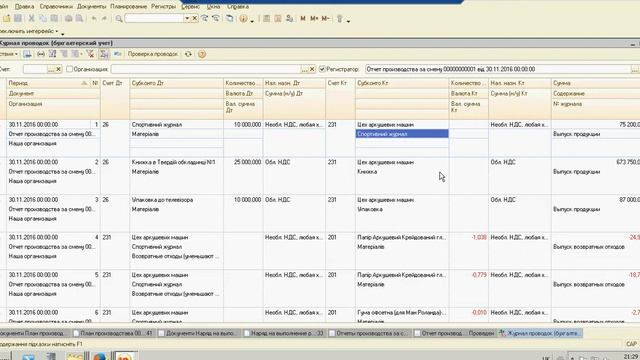
Task: Click the M memory button
Action: (303, 18)
